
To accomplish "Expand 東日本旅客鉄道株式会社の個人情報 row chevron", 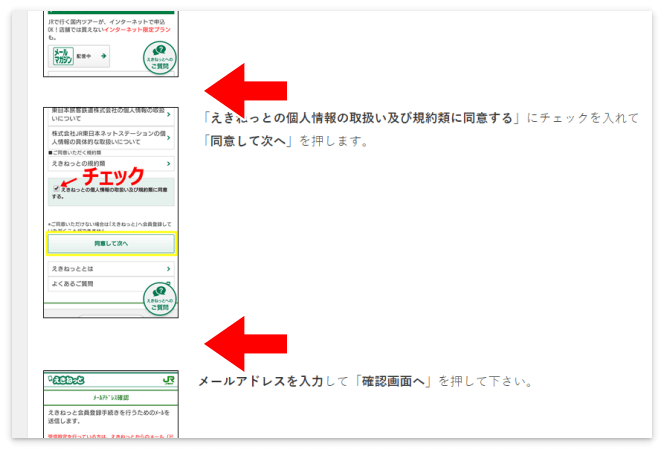I will tap(169, 114).
